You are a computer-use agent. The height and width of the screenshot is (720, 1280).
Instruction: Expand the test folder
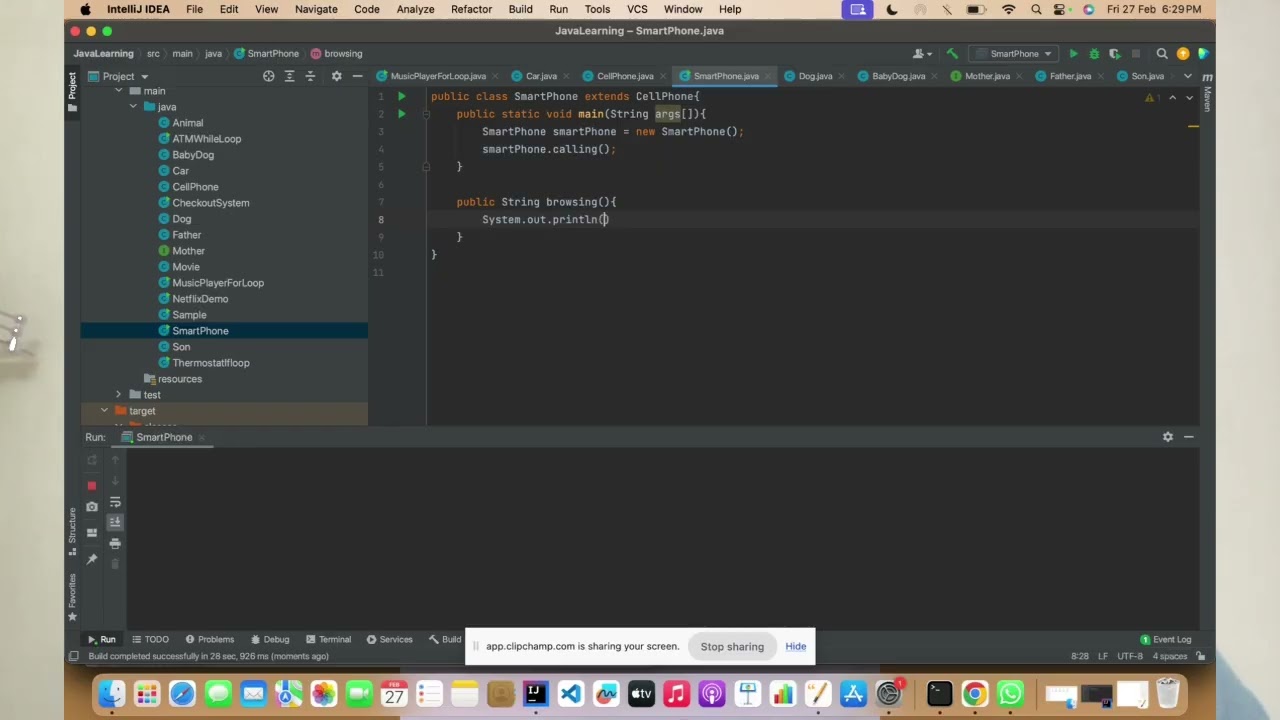[x=119, y=395]
